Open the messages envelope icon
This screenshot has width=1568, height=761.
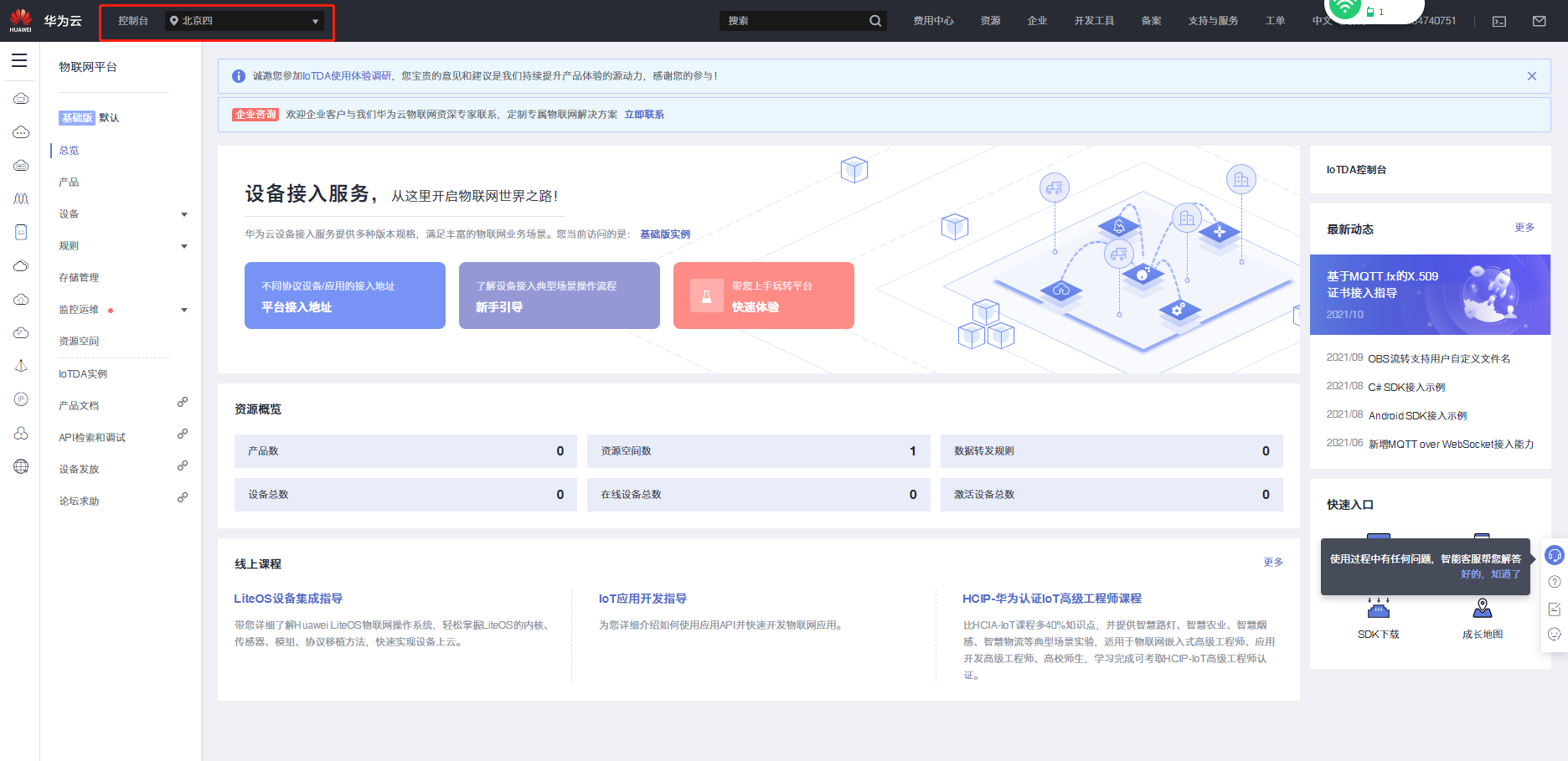point(1540,21)
